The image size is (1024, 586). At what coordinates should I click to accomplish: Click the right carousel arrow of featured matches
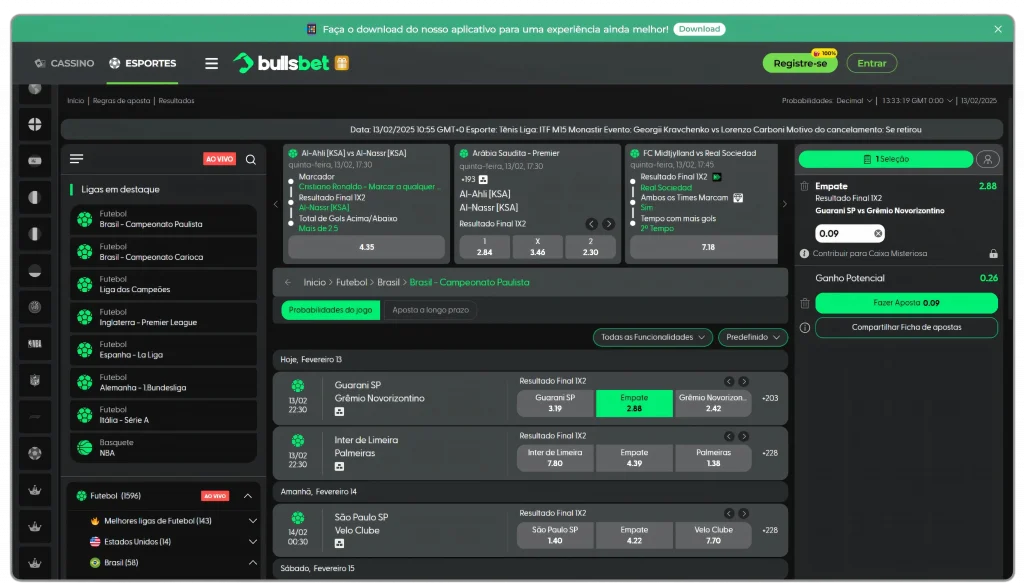[784, 204]
